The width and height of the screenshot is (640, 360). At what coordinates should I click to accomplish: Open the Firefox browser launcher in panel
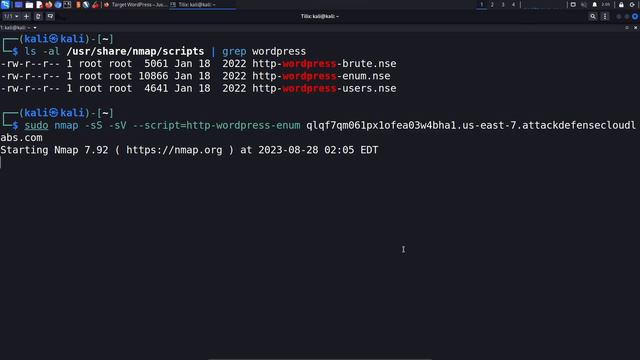pos(49,5)
